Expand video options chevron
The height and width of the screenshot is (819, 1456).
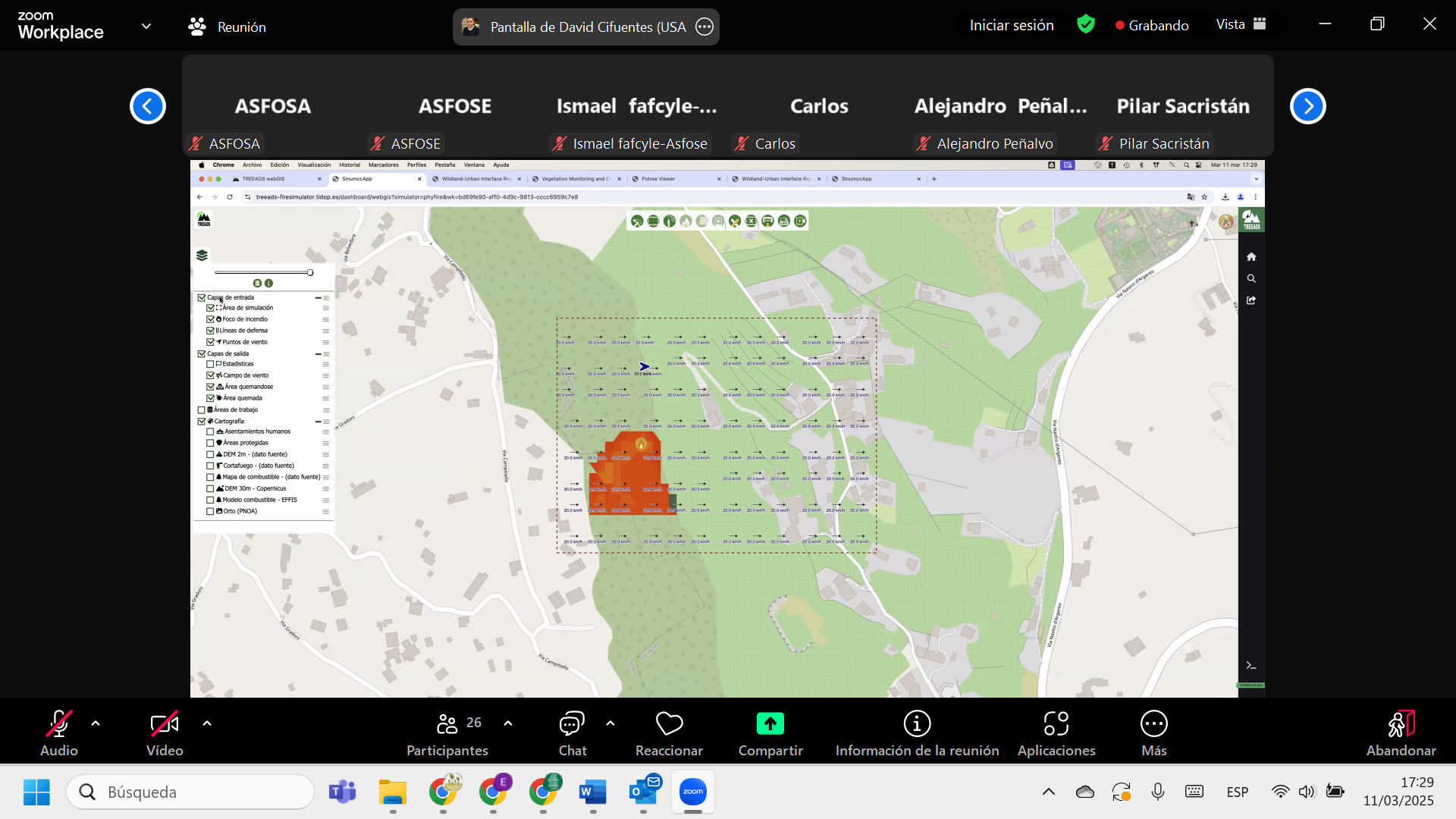[x=207, y=723]
